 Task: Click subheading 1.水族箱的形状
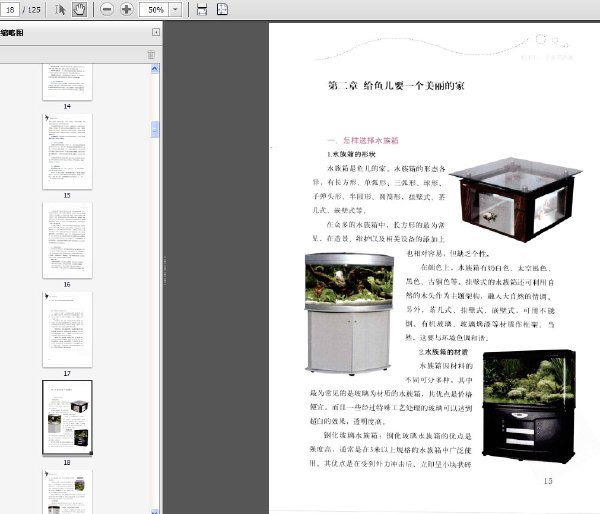click(x=351, y=154)
